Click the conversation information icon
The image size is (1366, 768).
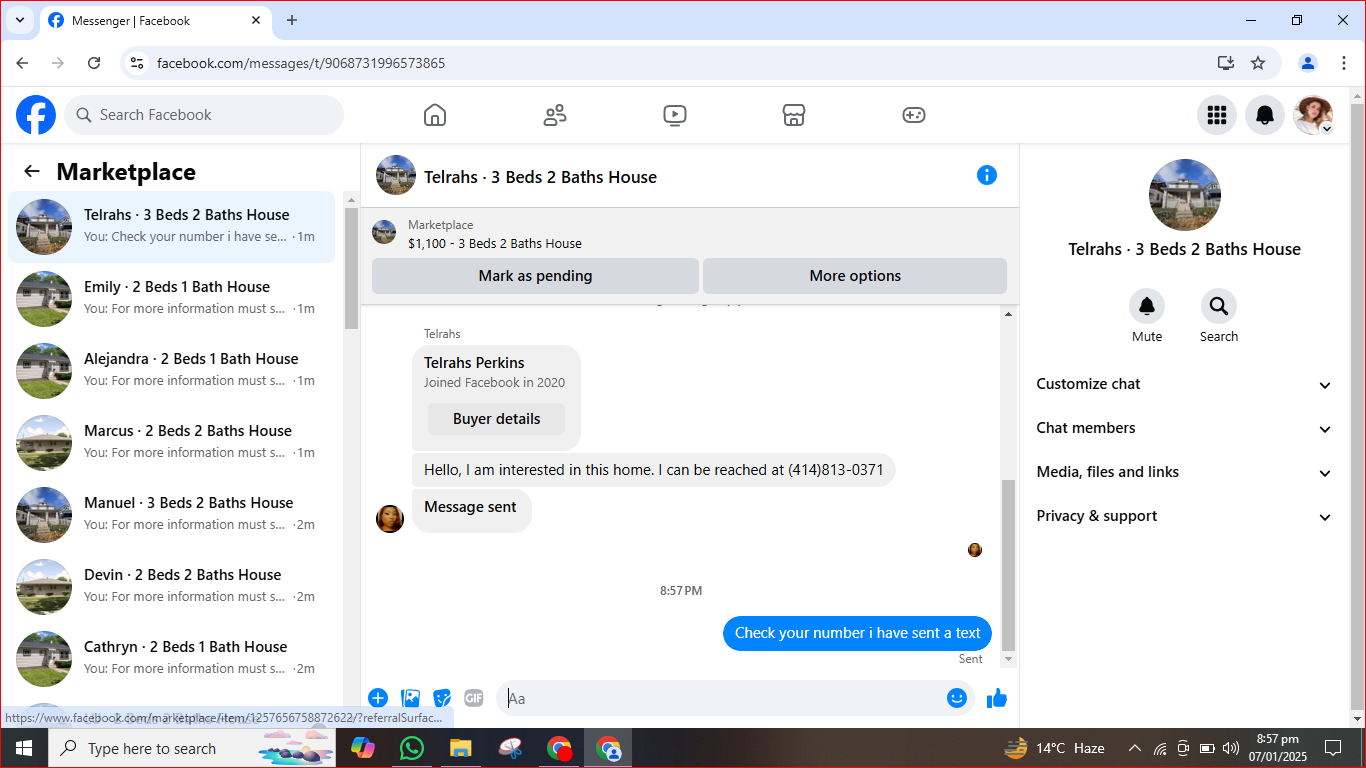coord(987,175)
